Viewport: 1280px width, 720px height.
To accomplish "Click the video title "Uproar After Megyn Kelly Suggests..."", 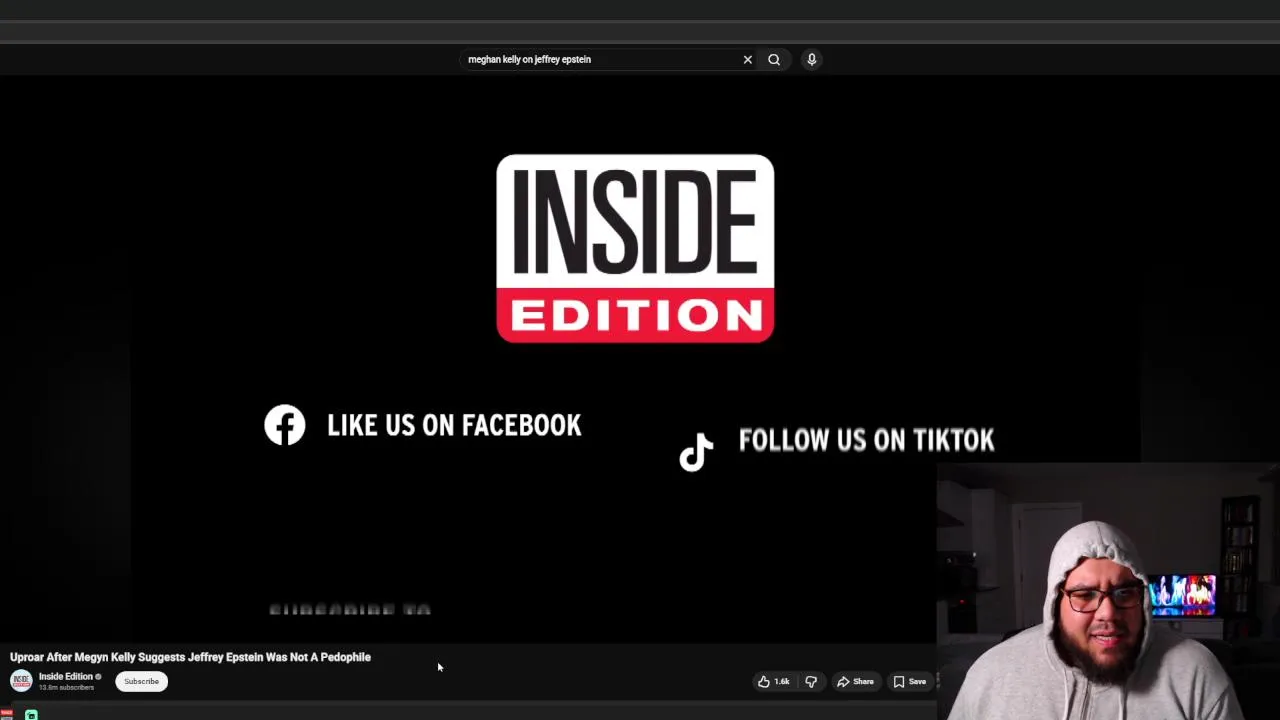I will pyautogui.click(x=190, y=657).
